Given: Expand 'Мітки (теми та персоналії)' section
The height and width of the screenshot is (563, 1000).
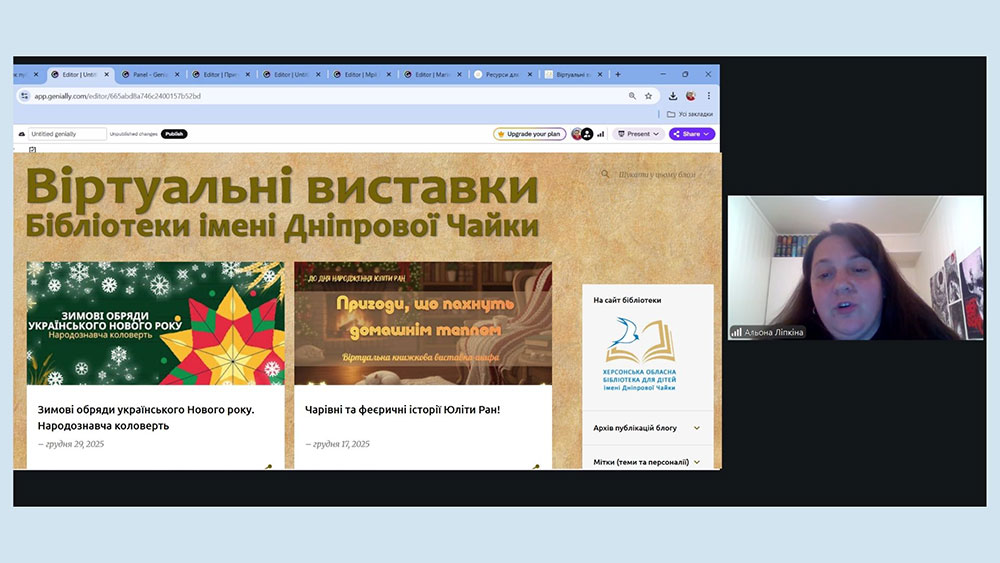Looking at the screenshot, I should [x=696, y=462].
